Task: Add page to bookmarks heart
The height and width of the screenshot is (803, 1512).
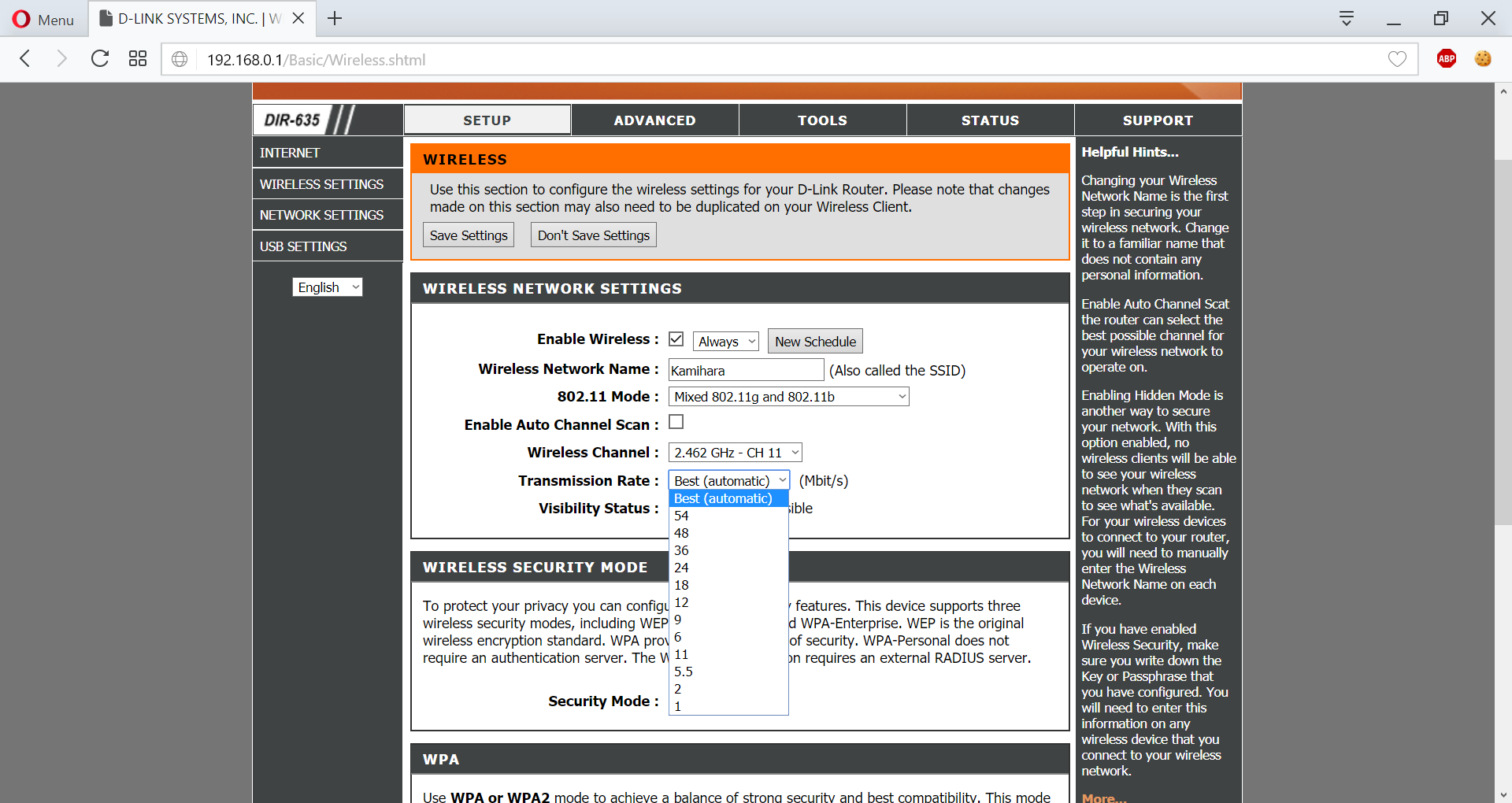Action: point(1397,60)
